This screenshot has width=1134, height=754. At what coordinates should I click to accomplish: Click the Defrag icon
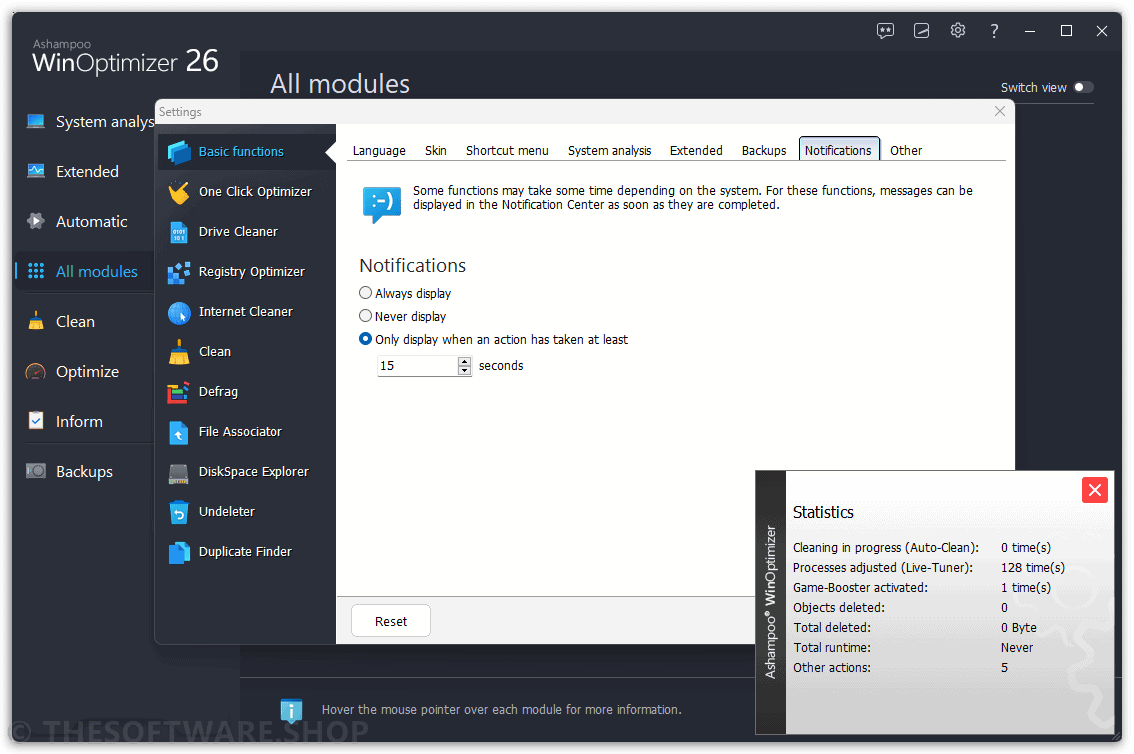tap(179, 392)
